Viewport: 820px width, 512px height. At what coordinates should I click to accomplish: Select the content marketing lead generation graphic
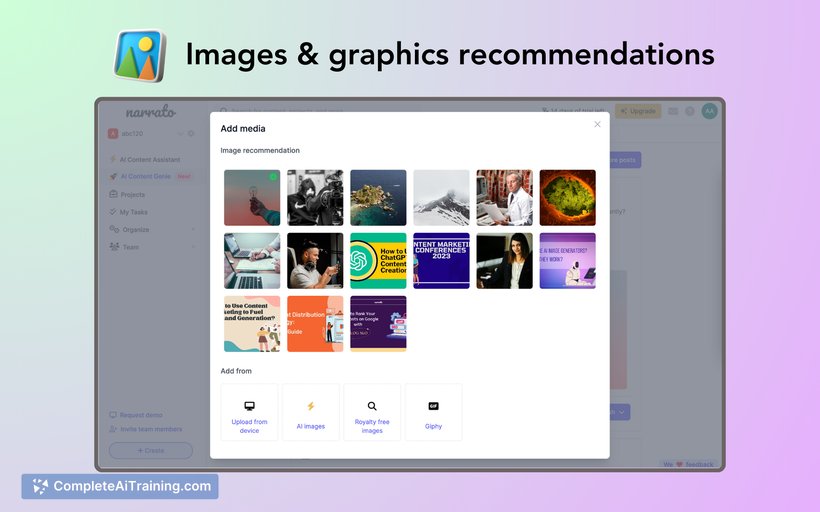[252, 324]
